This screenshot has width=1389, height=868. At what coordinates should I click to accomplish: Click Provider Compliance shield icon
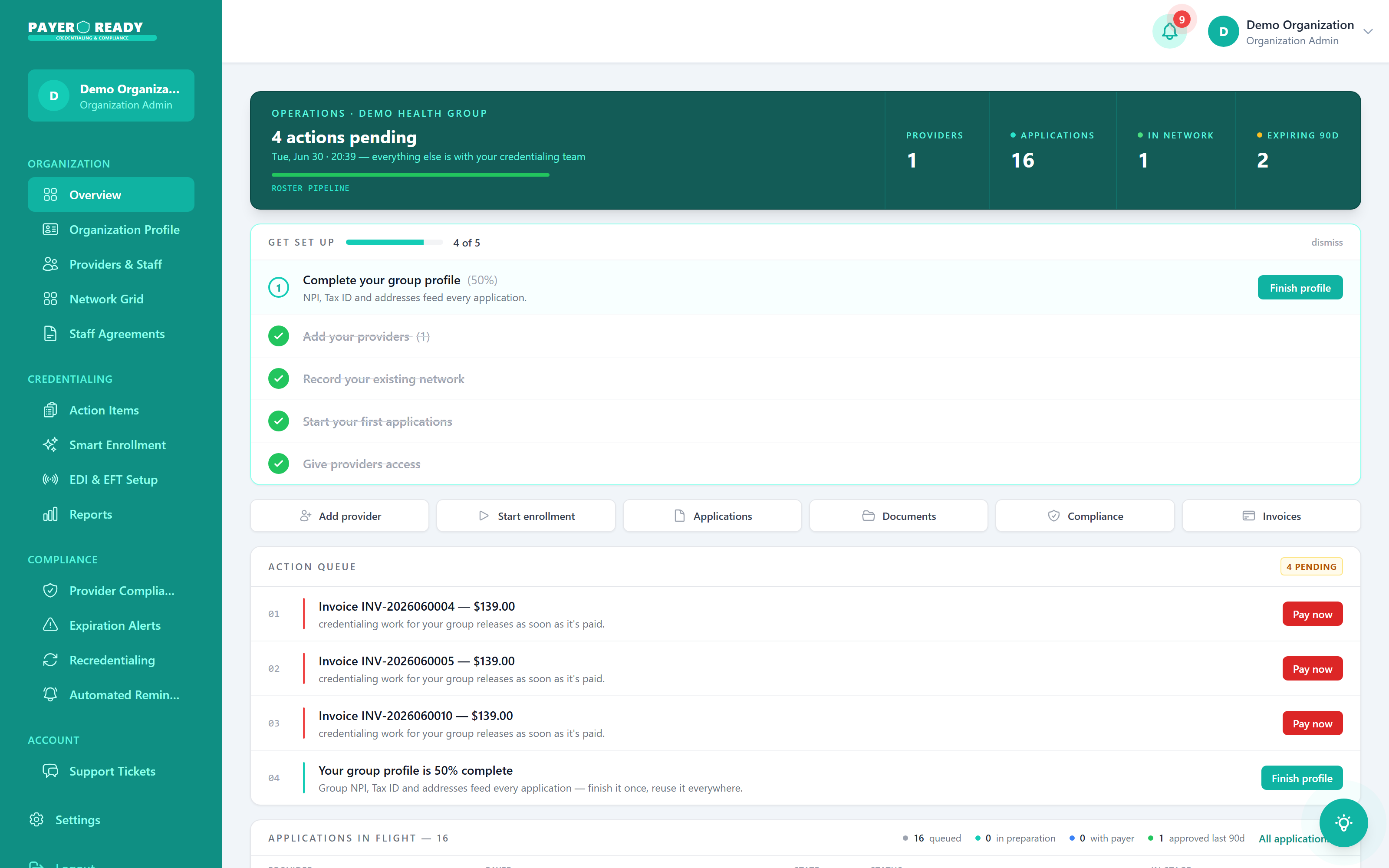pyautogui.click(x=50, y=590)
